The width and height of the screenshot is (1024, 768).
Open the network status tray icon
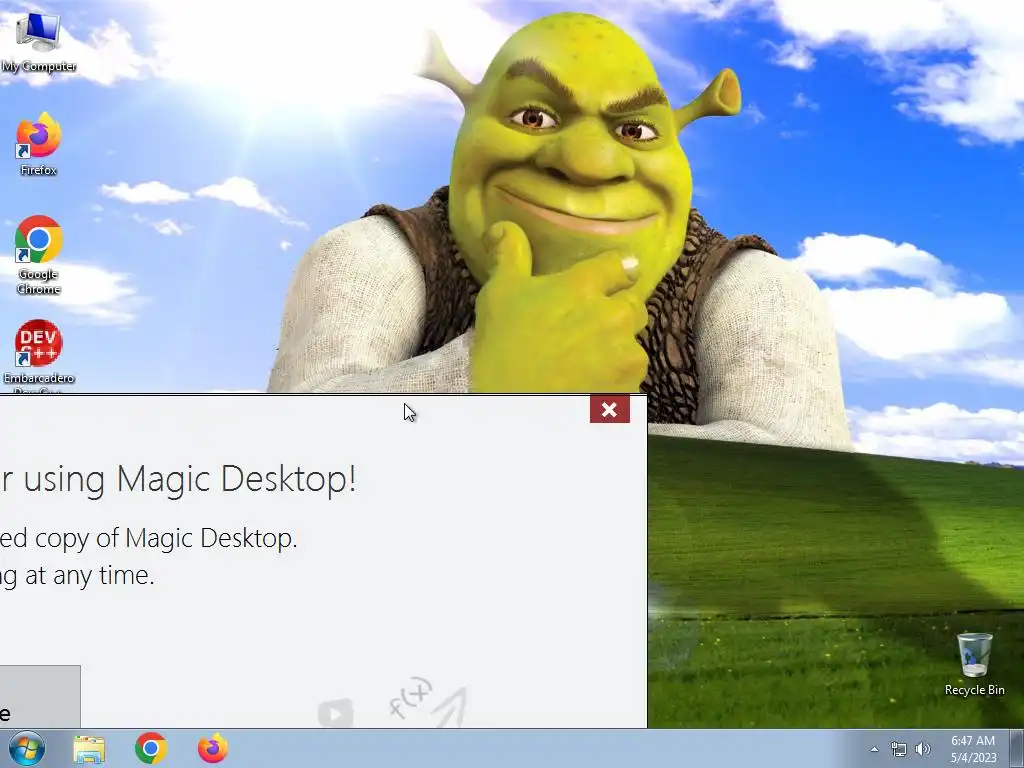coord(899,749)
